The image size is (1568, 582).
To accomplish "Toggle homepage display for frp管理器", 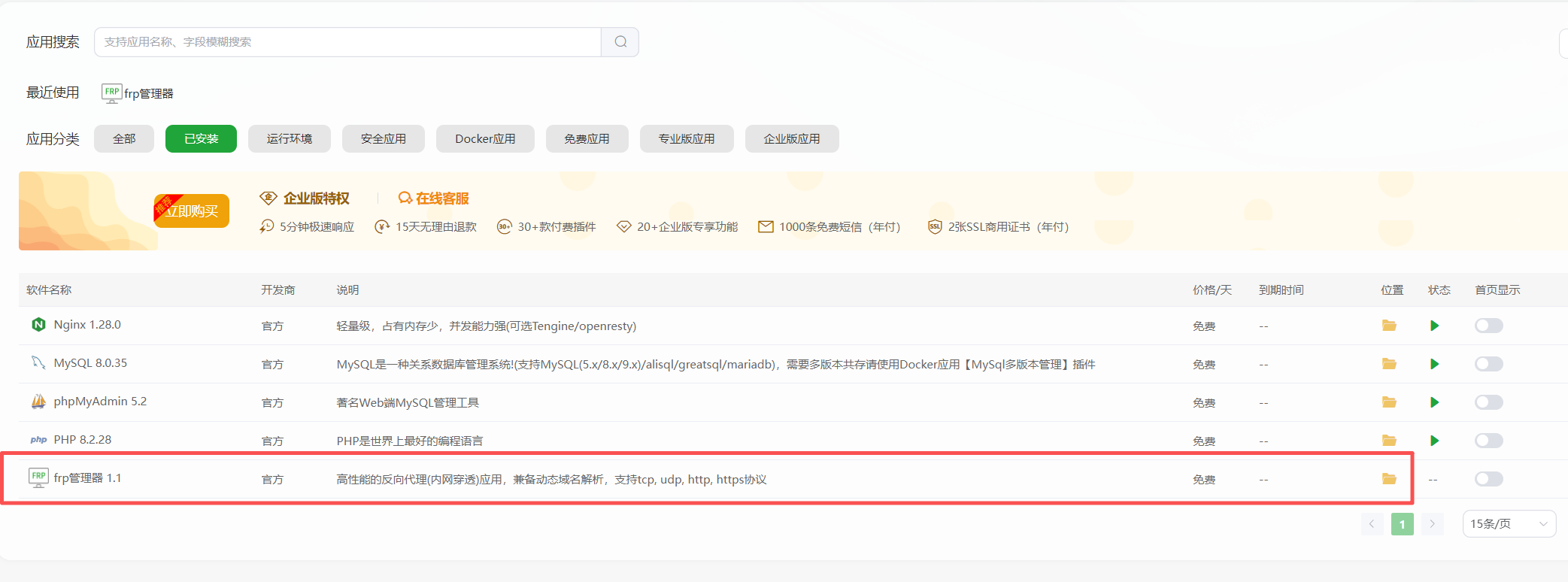I will [1488, 479].
